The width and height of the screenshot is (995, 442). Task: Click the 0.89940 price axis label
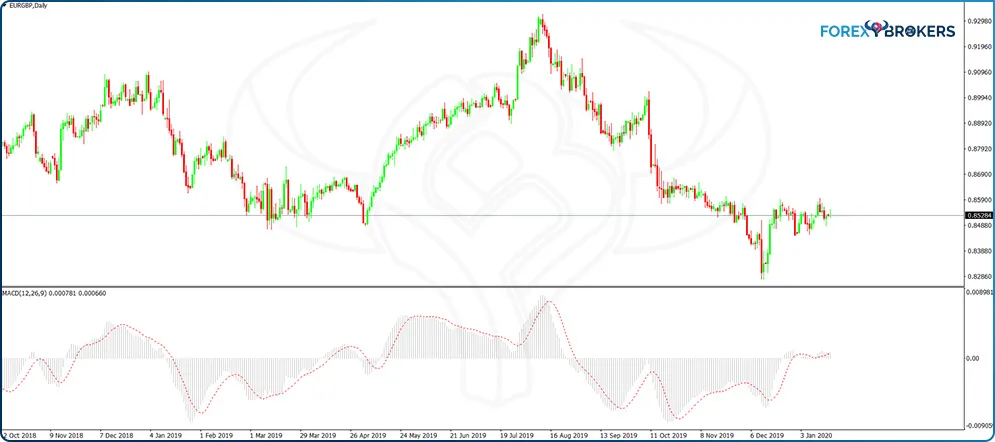click(979, 98)
